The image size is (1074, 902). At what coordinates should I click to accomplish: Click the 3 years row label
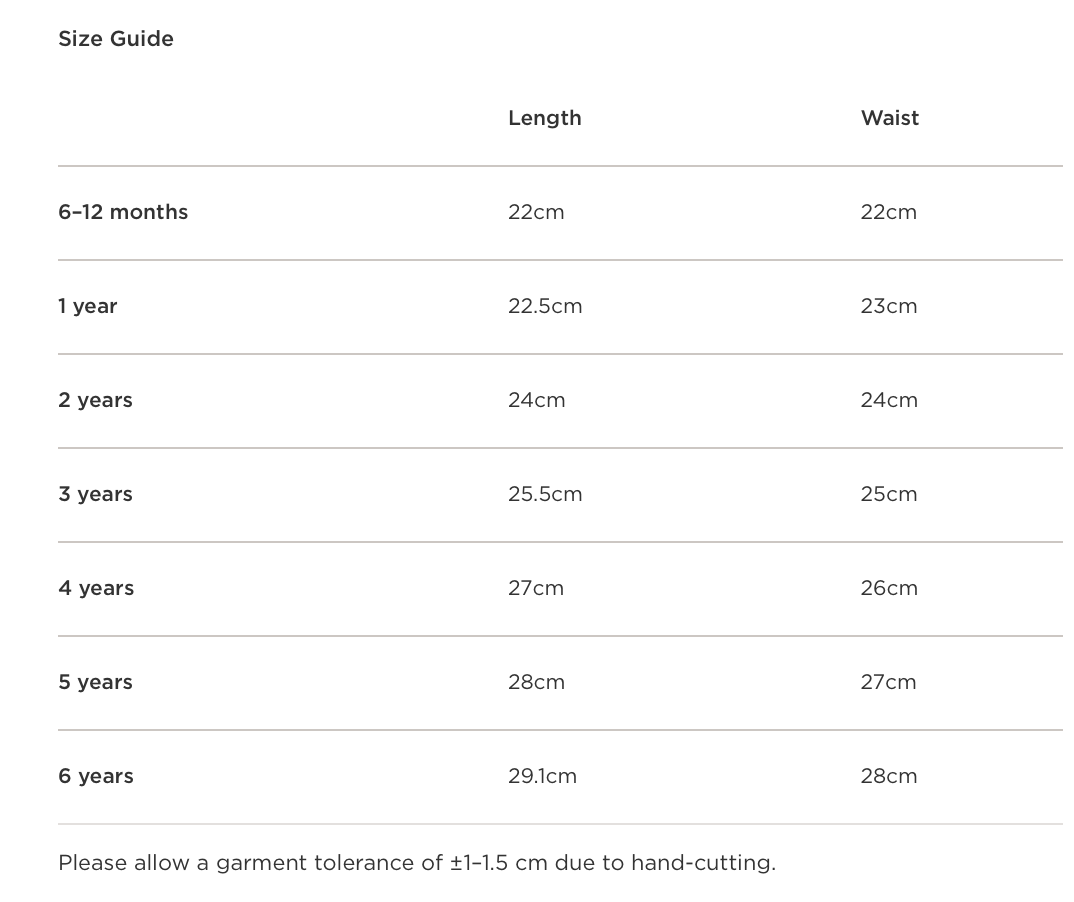click(x=95, y=494)
